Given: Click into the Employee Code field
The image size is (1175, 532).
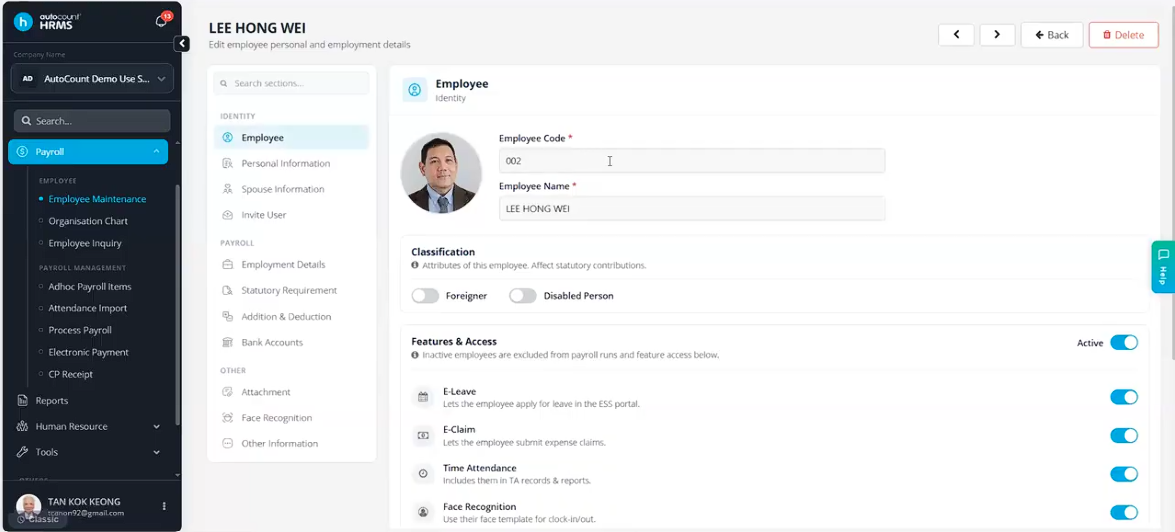Looking at the screenshot, I should point(692,160).
